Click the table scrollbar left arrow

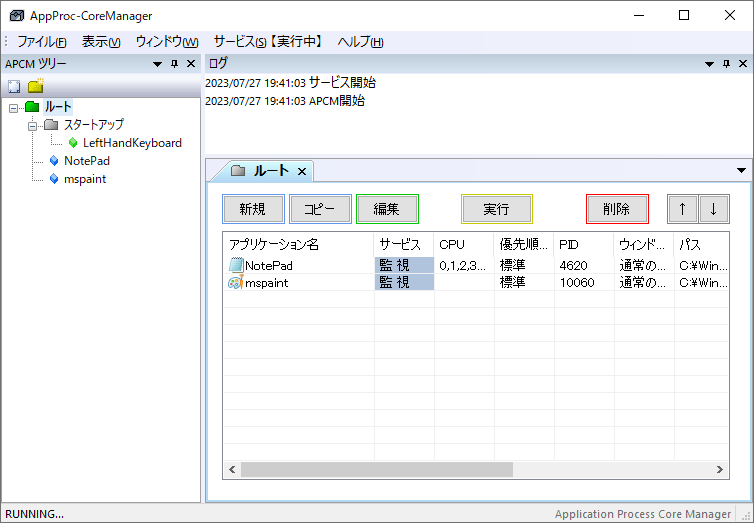point(232,469)
